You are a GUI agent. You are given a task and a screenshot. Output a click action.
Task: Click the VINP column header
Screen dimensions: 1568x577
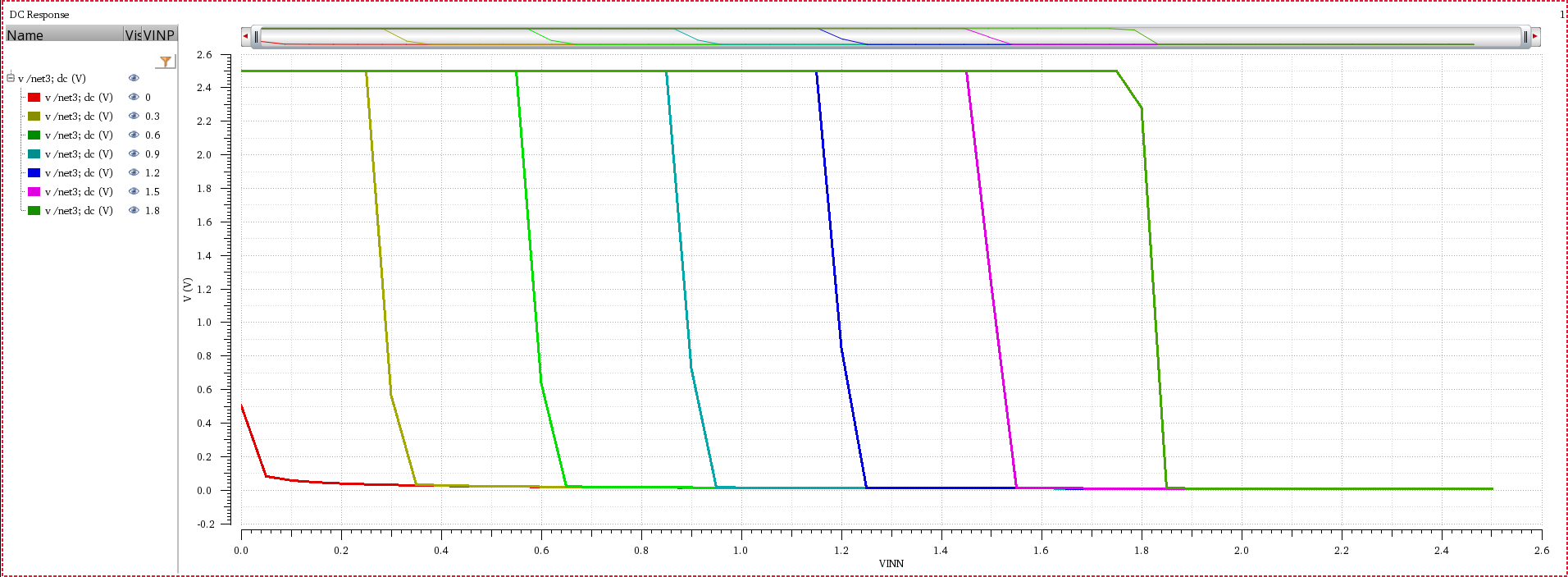(x=159, y=34)
